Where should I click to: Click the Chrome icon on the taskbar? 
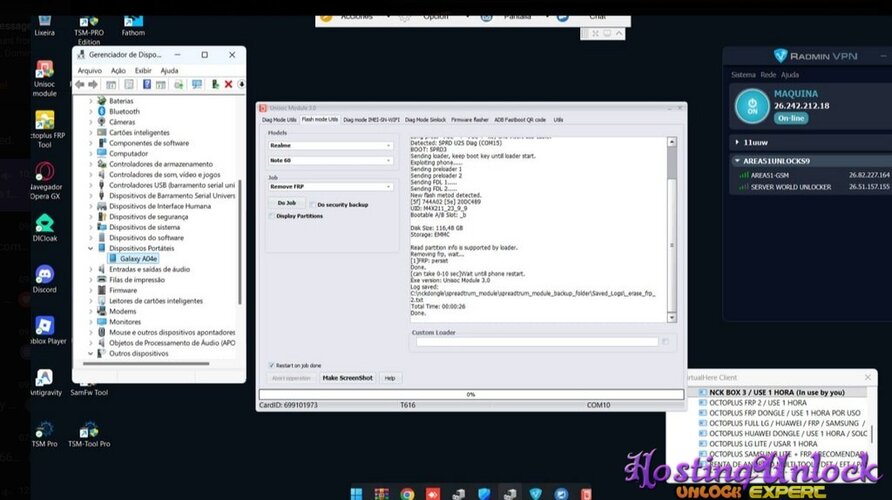(407, 494)
